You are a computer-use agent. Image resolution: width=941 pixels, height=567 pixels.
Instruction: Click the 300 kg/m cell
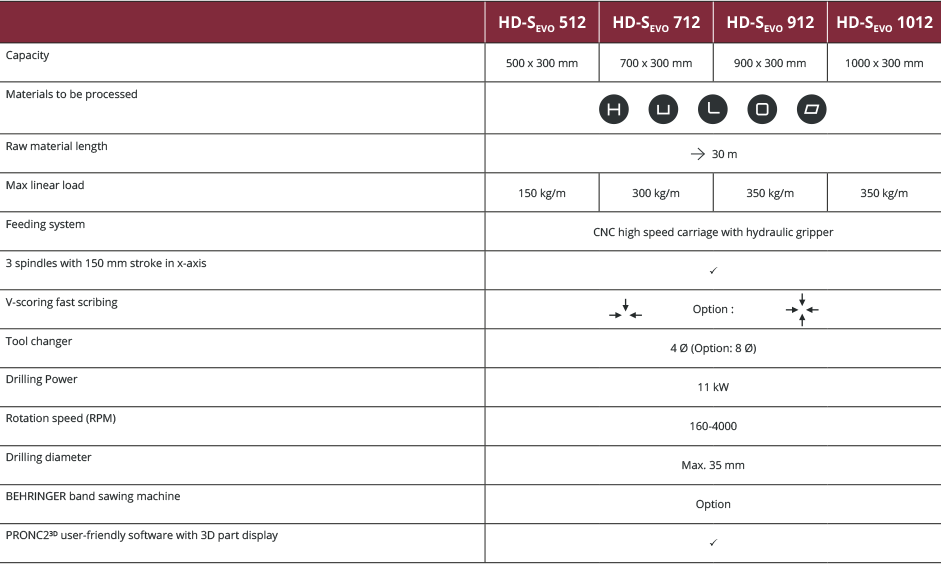pos(656,193)
